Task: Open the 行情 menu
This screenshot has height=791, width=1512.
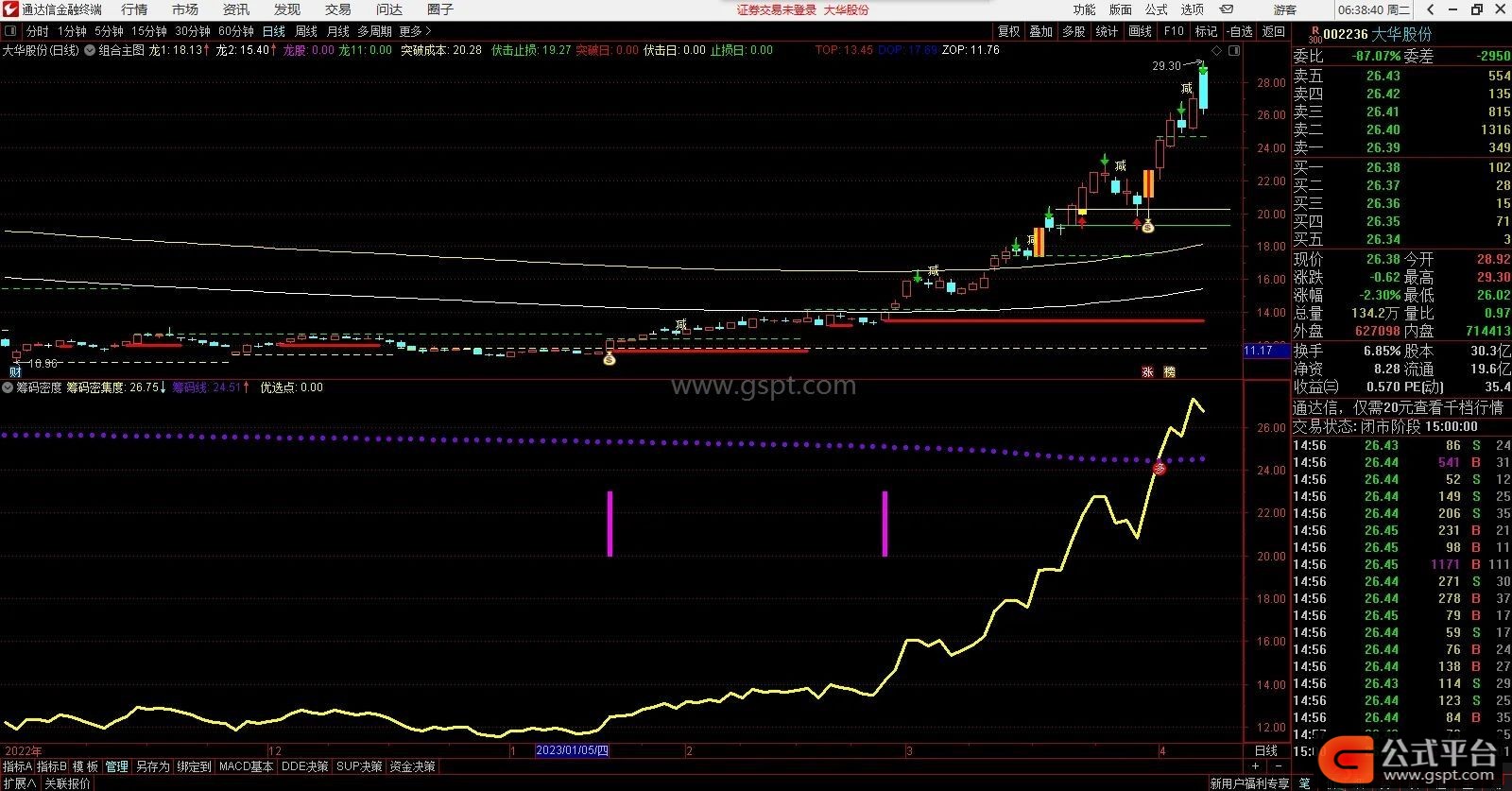Action: point(134,9)
